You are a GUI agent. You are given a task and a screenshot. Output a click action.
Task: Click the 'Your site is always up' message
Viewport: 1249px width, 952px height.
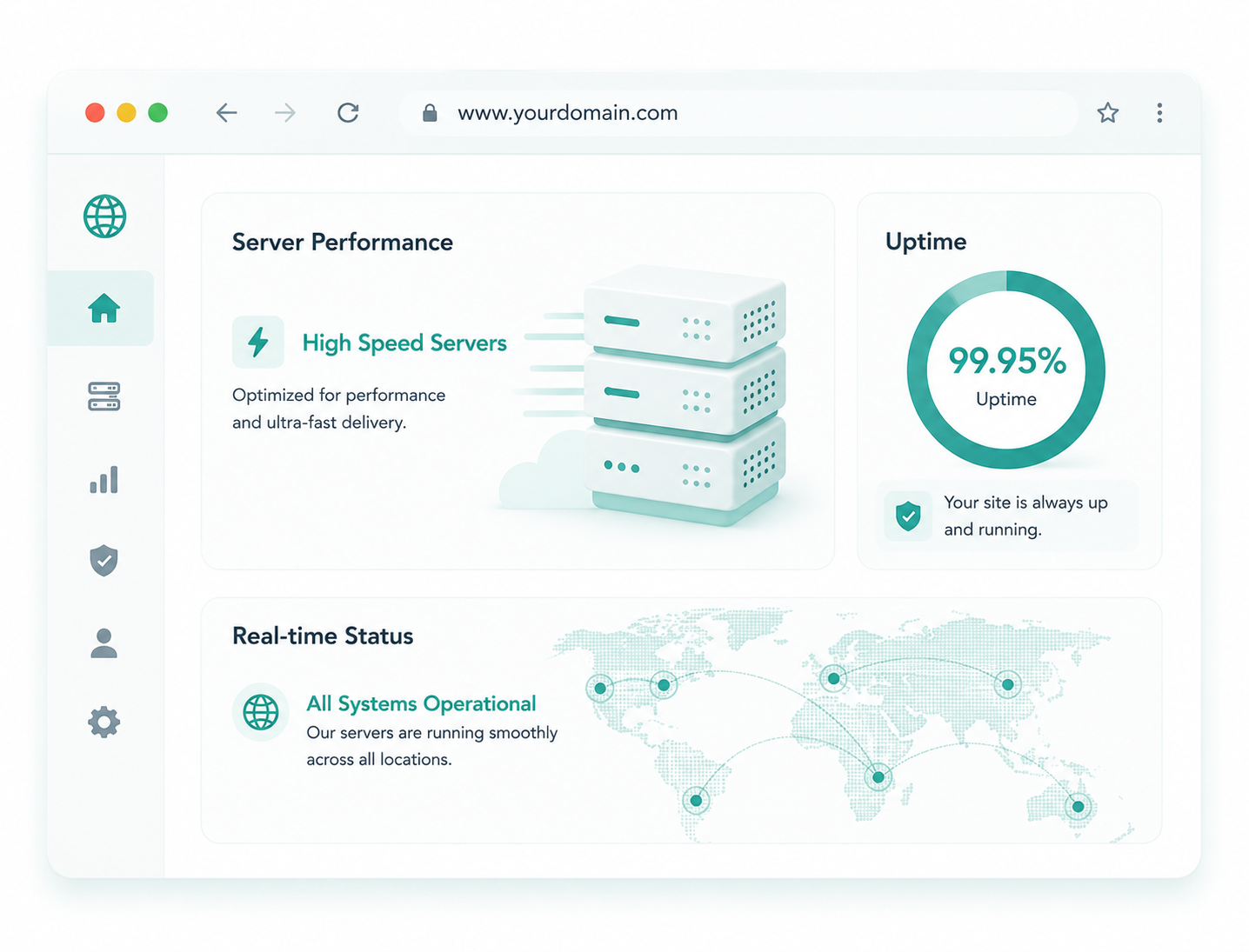click(1025, 516)
